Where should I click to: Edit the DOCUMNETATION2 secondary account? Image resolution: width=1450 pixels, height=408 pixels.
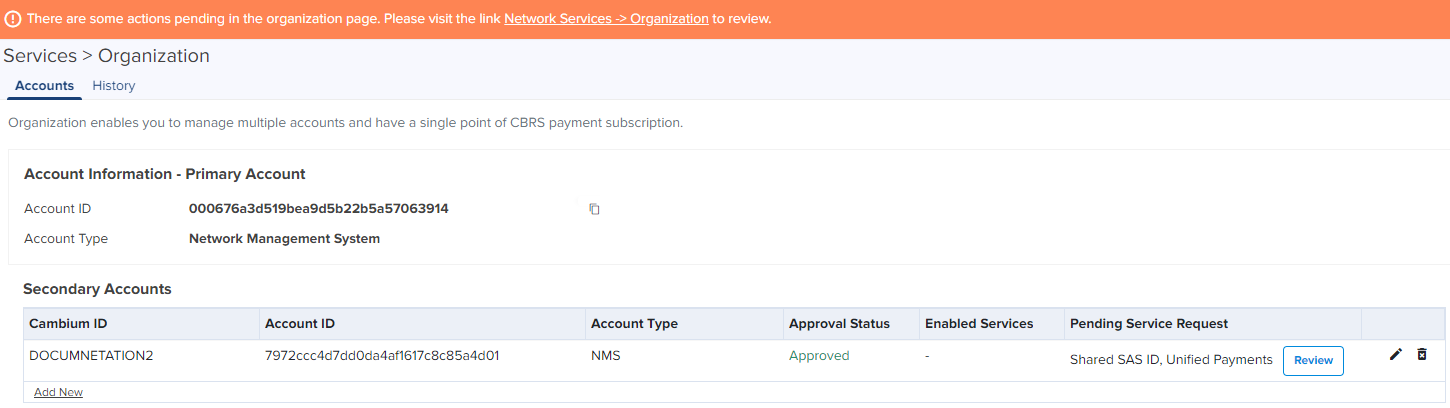tap(1396, 355)
